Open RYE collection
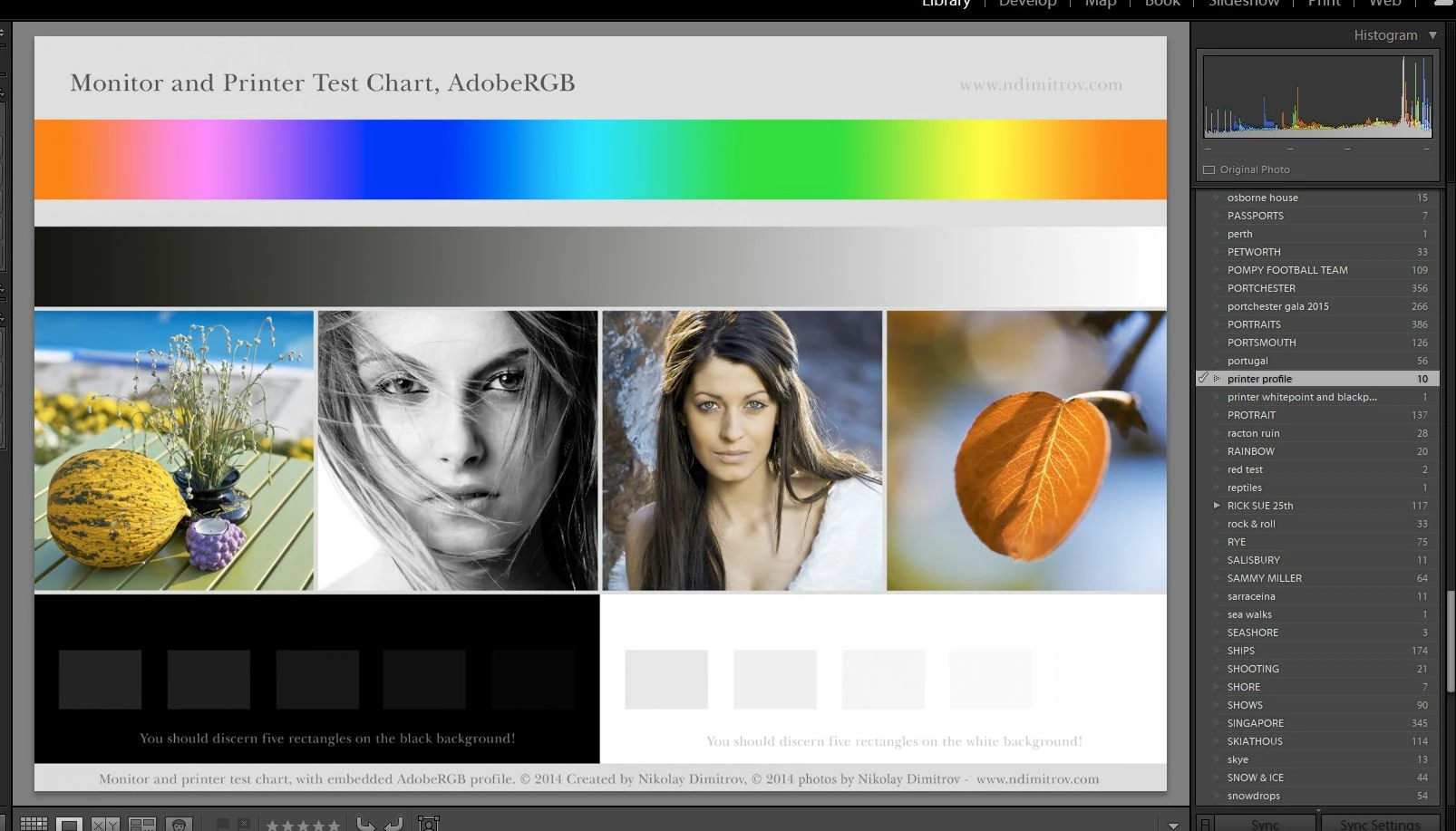Screen dimensions: 1456x831 click(1317, 542)
